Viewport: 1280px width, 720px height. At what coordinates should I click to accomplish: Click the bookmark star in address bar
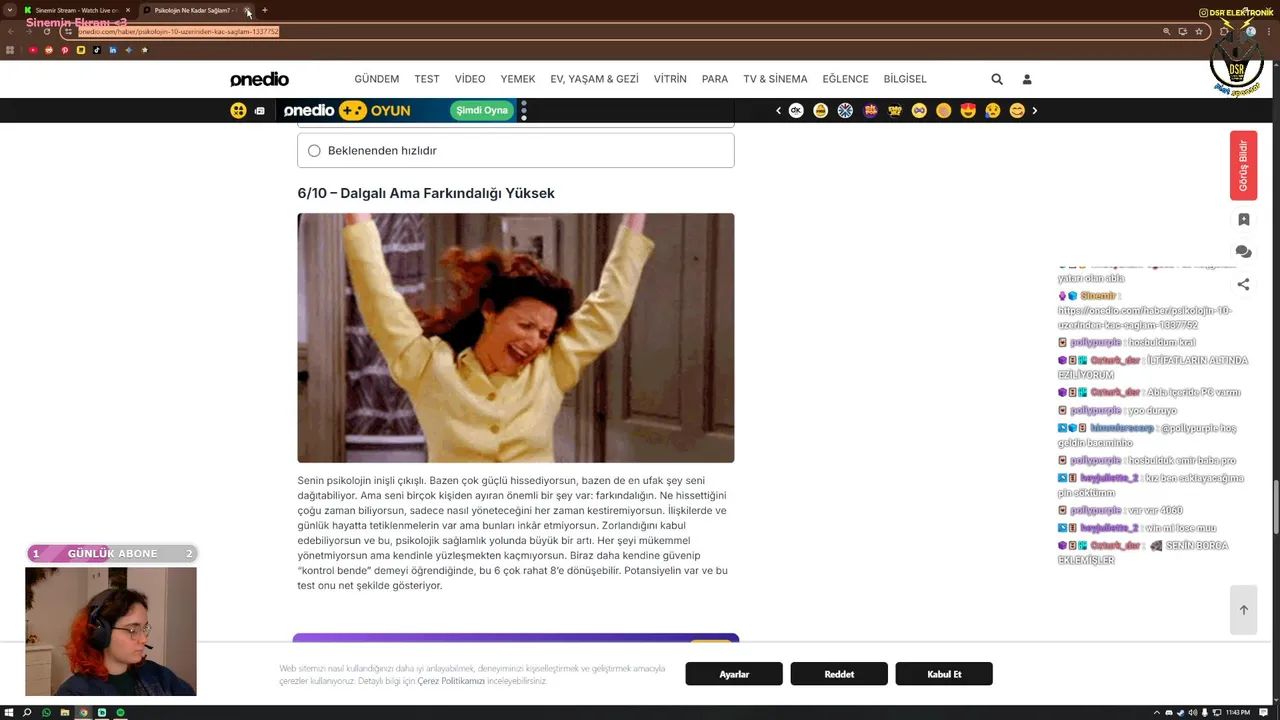[1199, 31]
